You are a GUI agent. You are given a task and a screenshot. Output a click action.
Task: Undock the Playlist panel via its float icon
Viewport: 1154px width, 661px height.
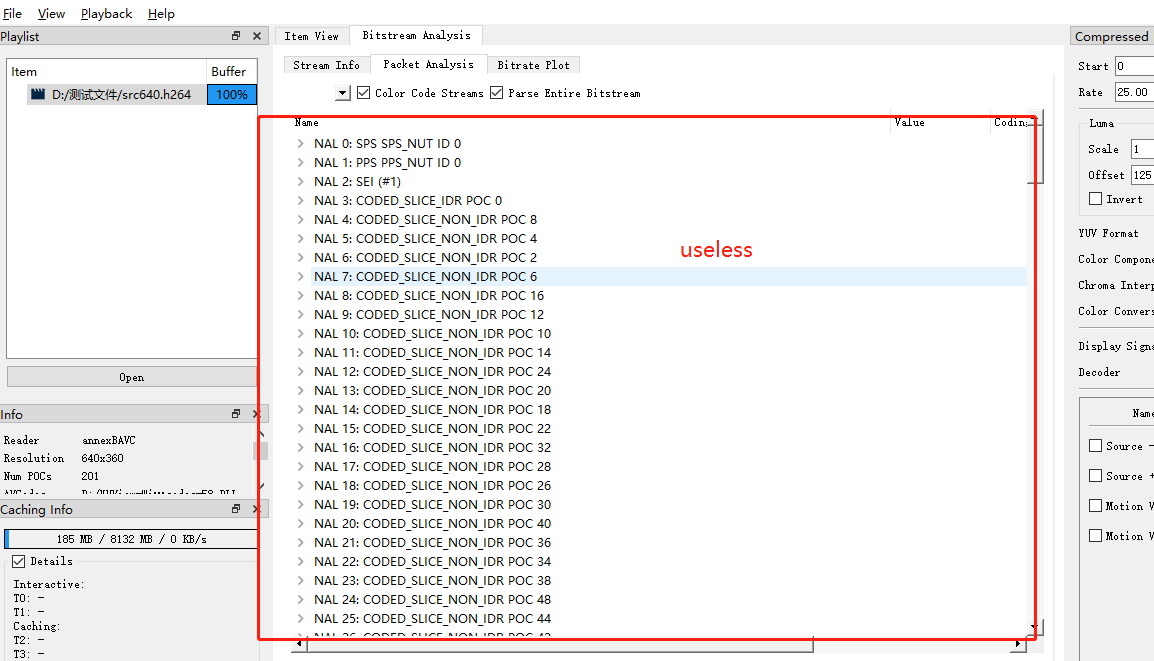click(x=236, y=35)
